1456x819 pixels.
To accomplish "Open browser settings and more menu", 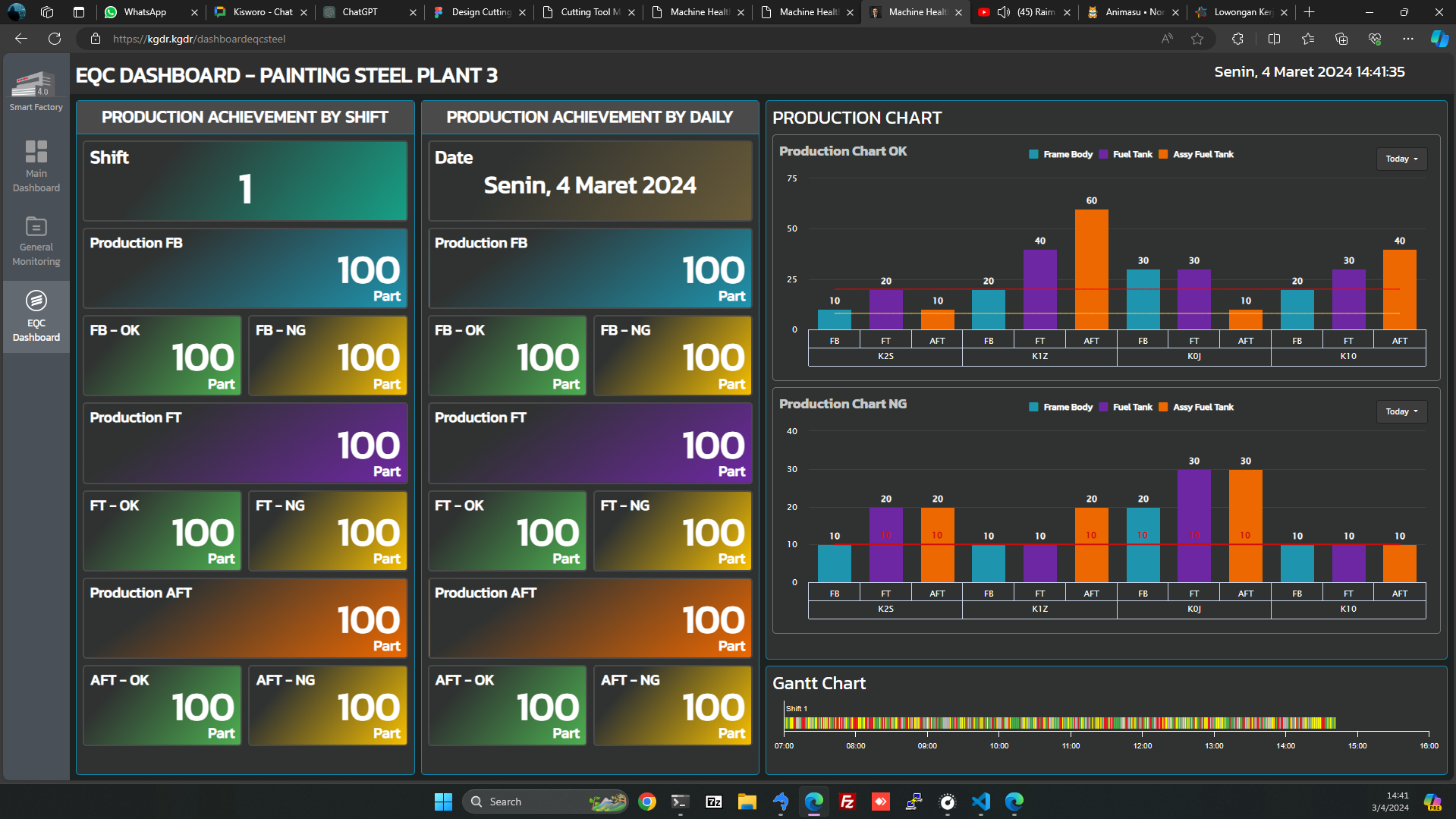I will 1407,39.
